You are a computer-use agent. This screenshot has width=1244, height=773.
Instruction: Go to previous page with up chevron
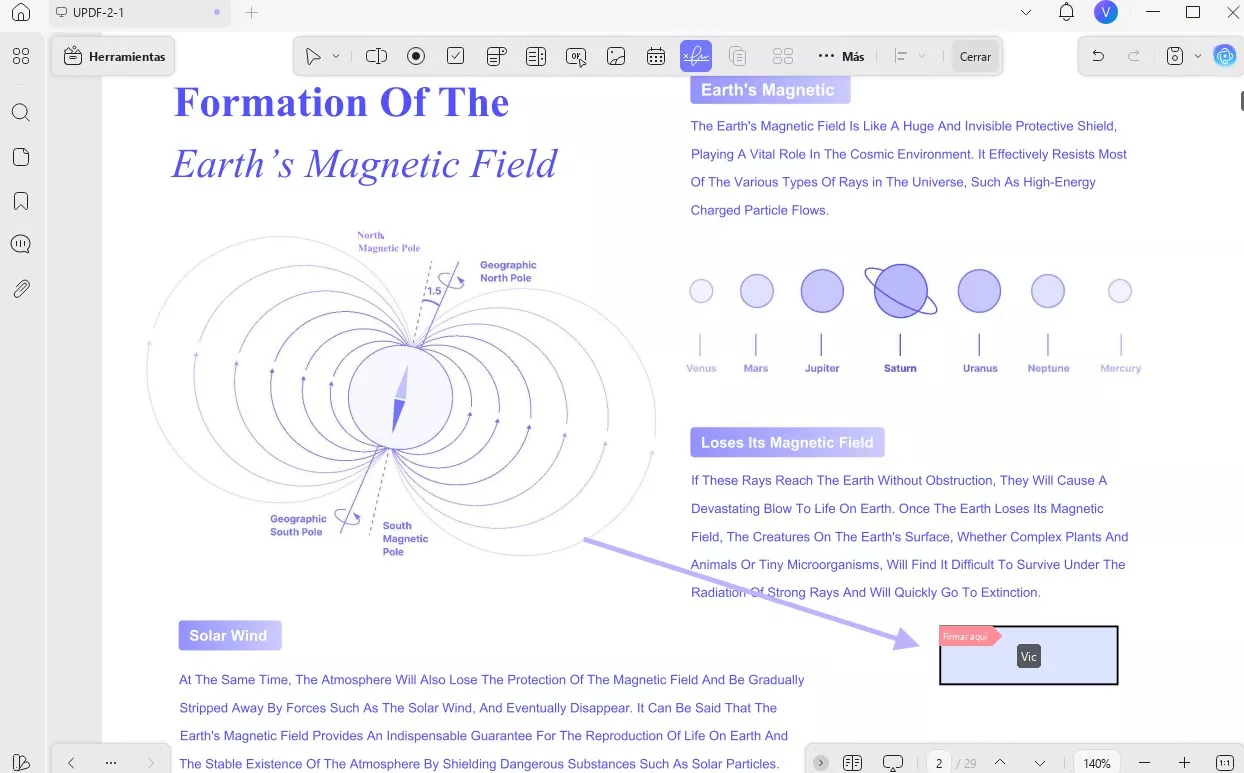click(x=999, y=763)
